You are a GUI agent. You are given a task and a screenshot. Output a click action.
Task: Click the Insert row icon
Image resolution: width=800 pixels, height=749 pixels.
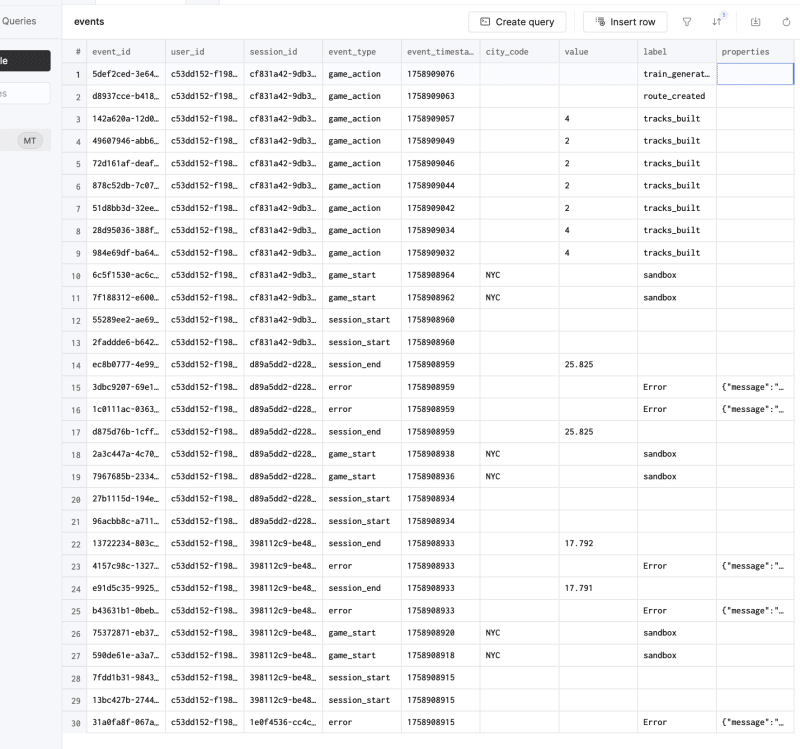[x=598, y=21]
